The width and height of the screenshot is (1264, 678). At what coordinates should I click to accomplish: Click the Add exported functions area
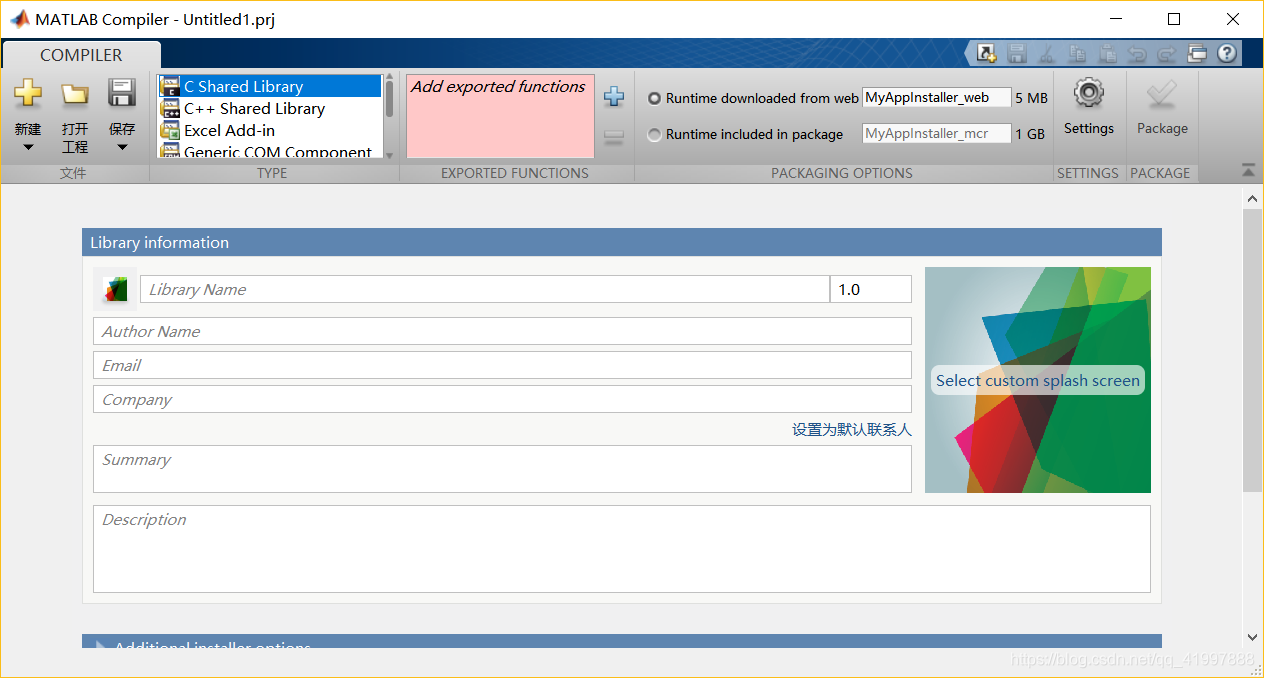[x=500, y=116]
